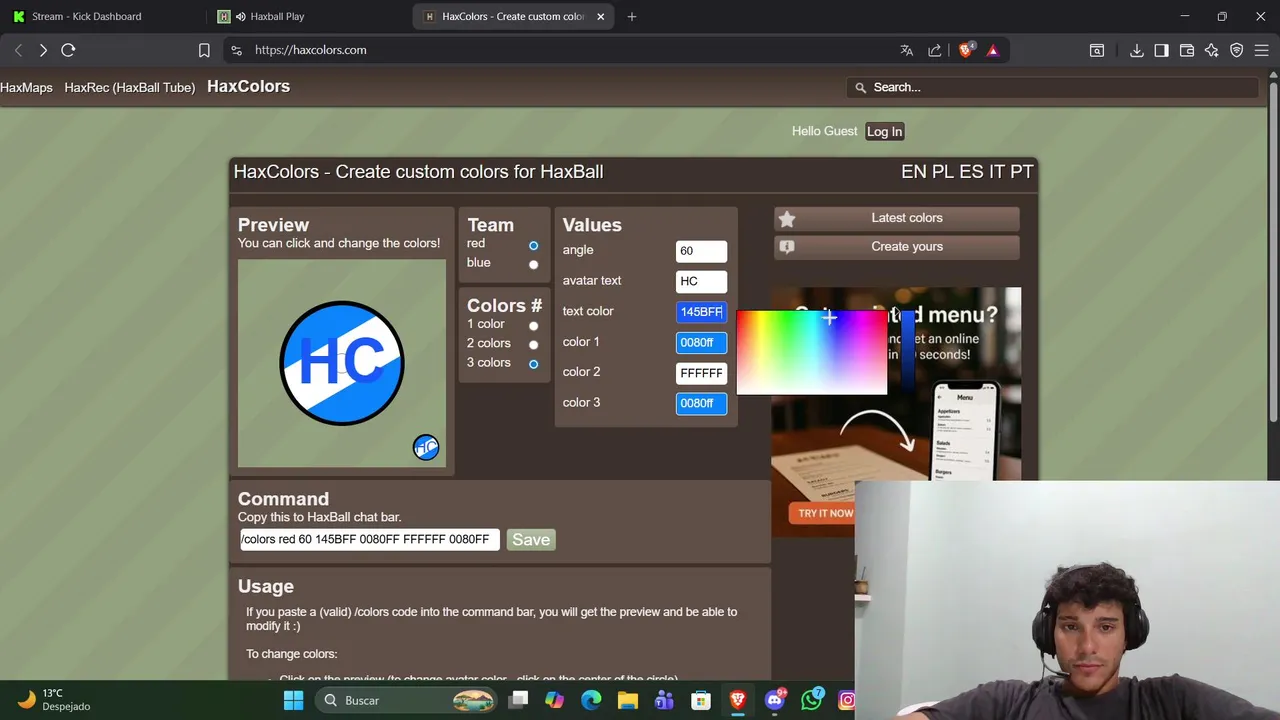Viewport: 1280px width, 720px height.
Task: Open WhatsApp from the taskbar
Action: coord(812,700)
